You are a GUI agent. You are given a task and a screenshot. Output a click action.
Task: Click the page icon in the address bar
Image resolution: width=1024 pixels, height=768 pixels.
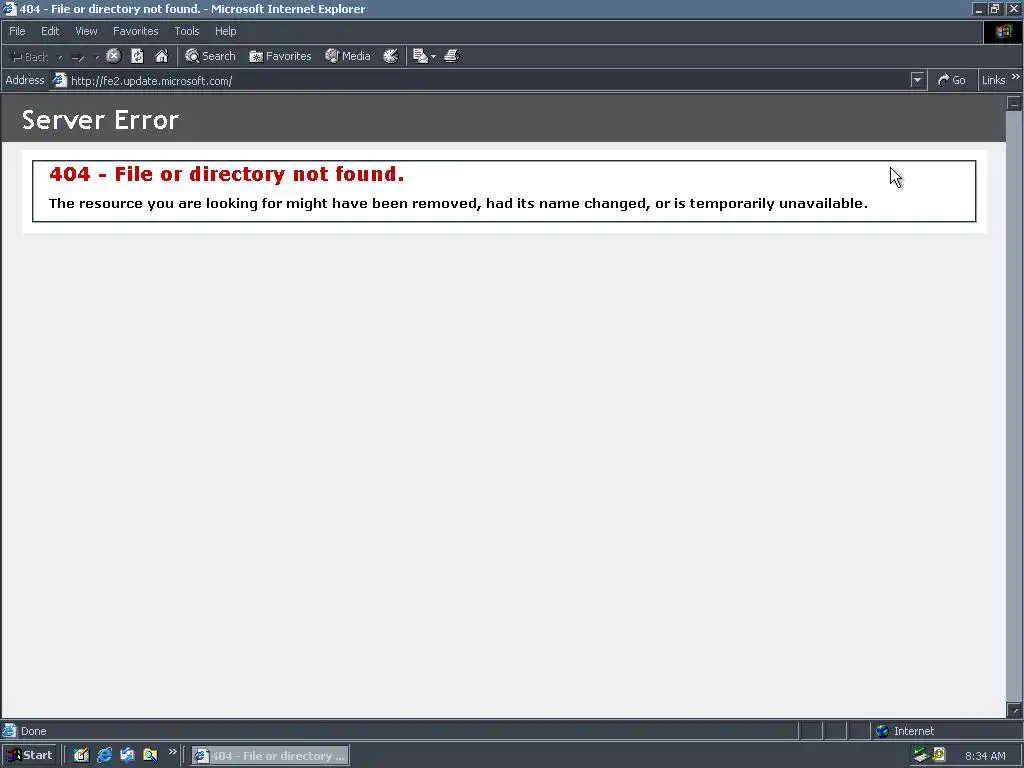[x=59, y=80]
